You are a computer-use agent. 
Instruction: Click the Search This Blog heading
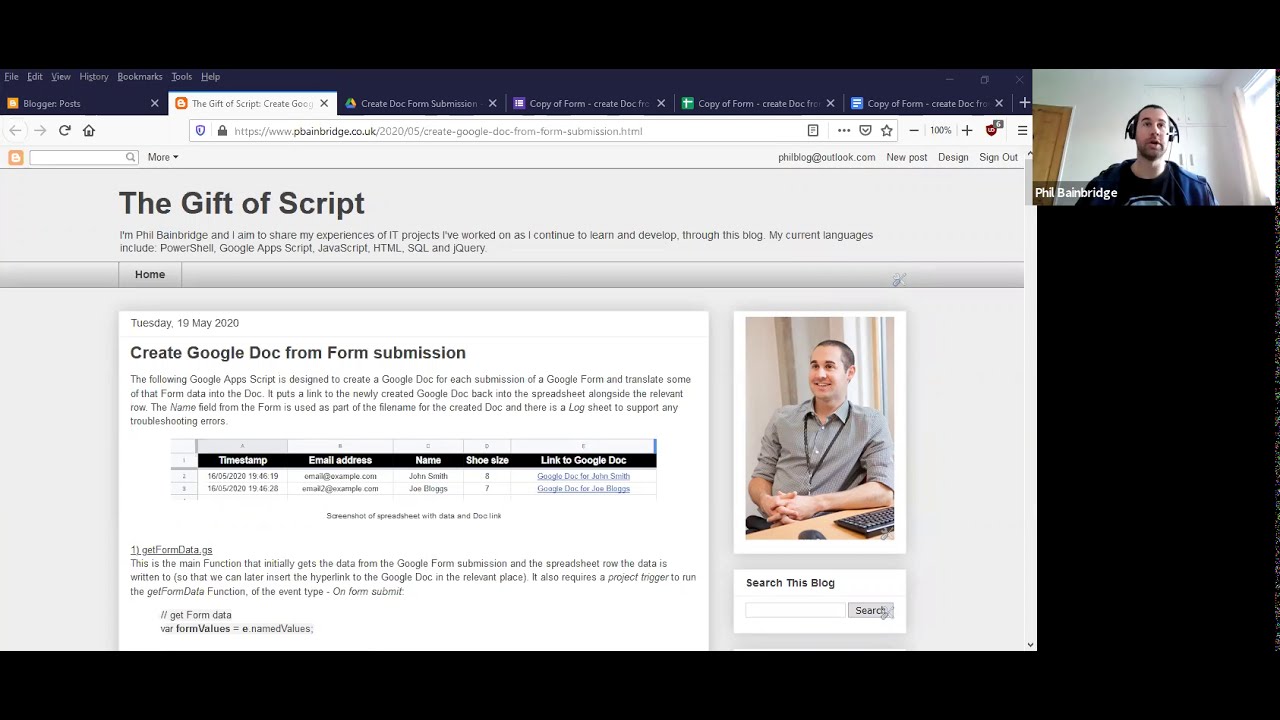(x=790, y=583)
